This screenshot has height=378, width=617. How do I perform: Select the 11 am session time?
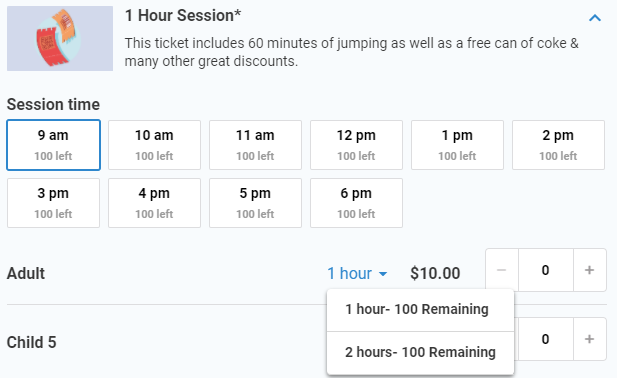tap(255, 145)
